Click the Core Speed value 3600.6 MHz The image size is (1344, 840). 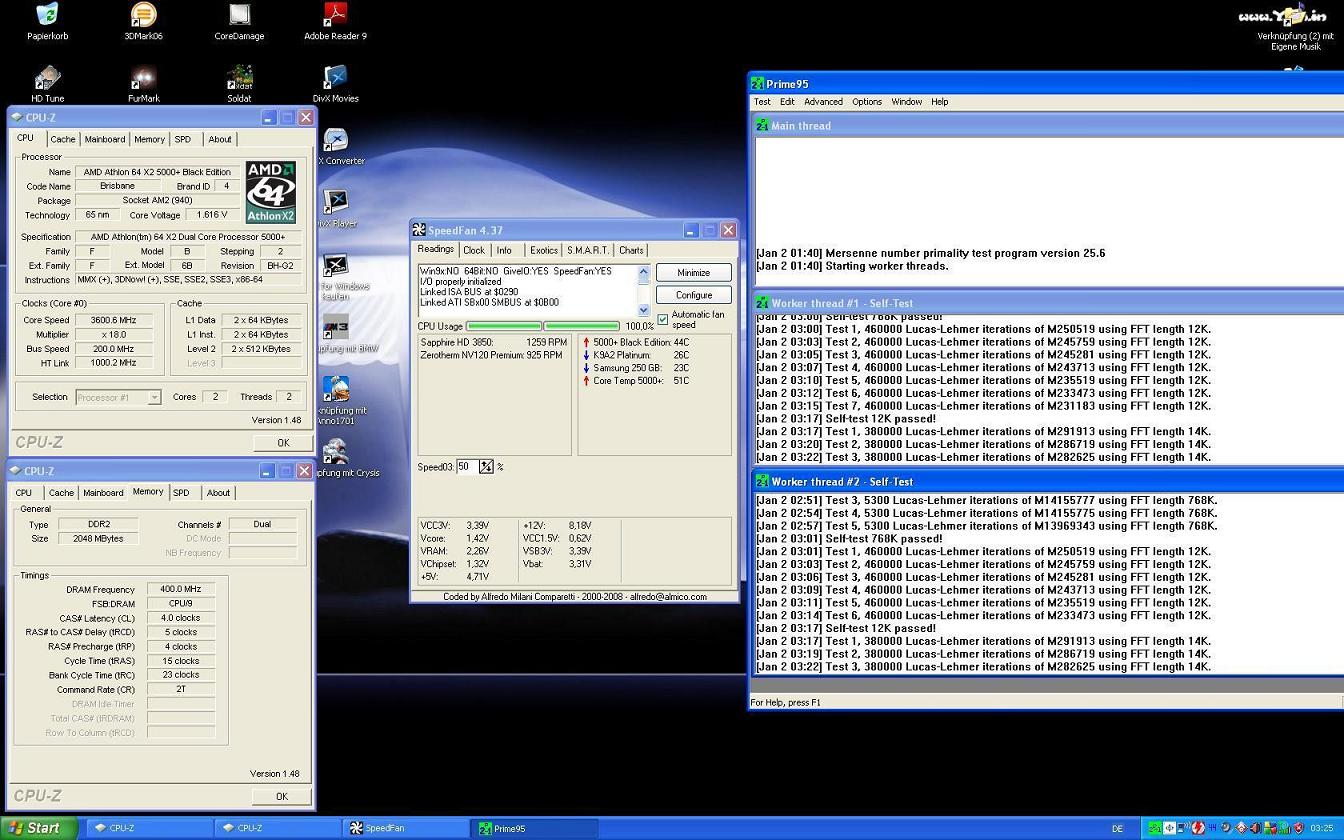pos(113,320)
